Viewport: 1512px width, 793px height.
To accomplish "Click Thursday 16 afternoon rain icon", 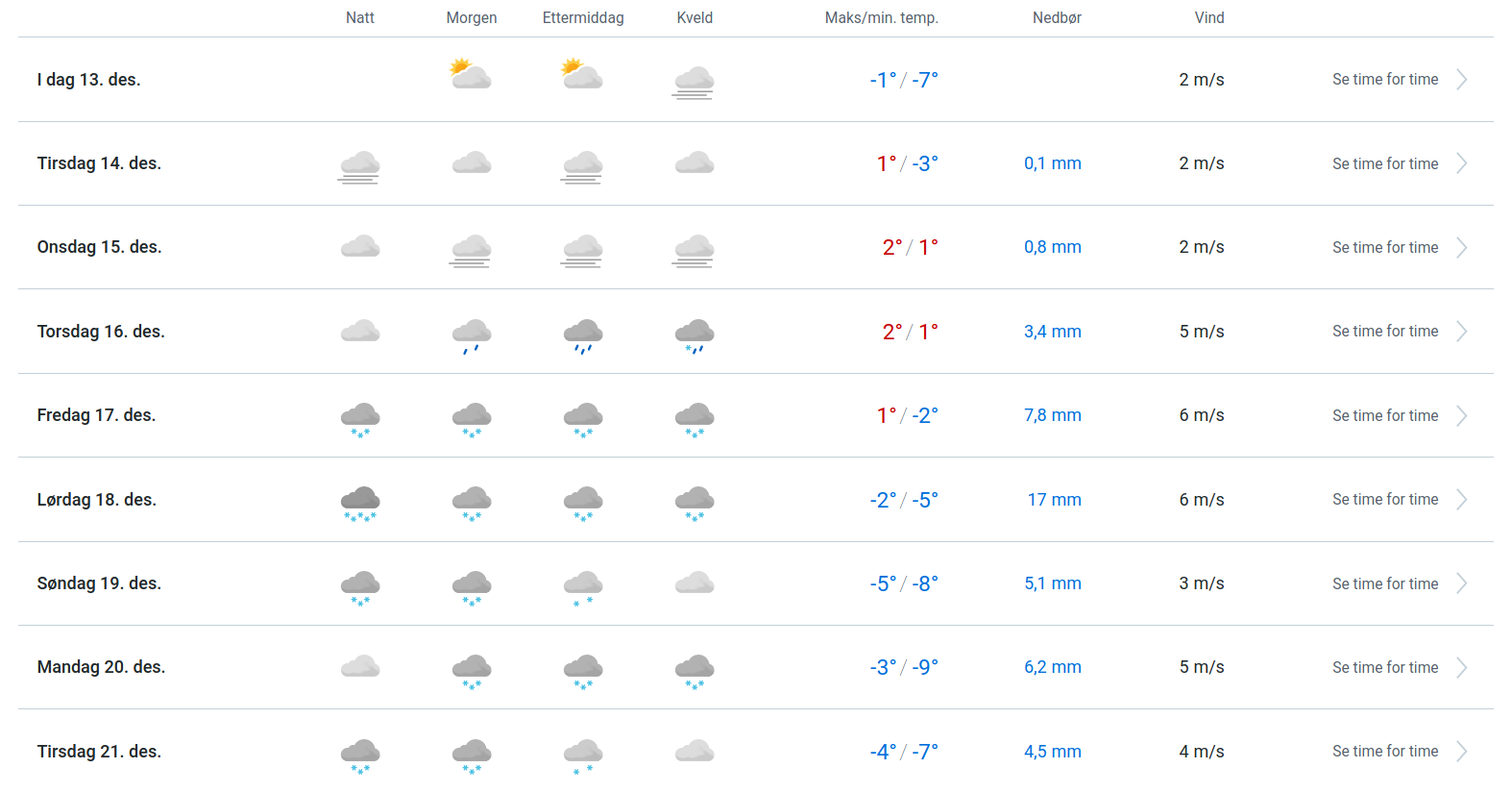I will click(x=583, y=335).
